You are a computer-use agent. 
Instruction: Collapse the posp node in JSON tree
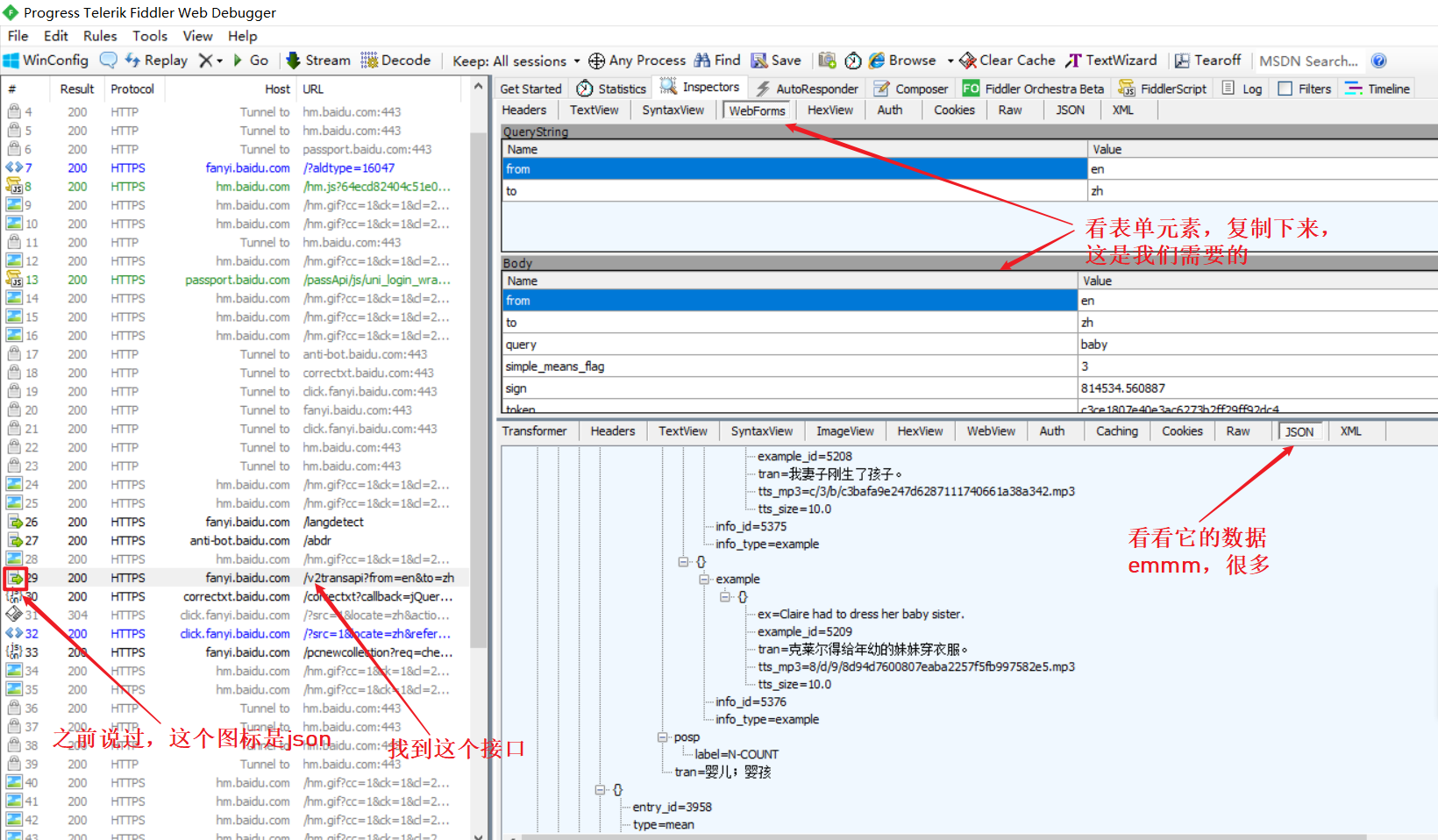click(663, 737)
